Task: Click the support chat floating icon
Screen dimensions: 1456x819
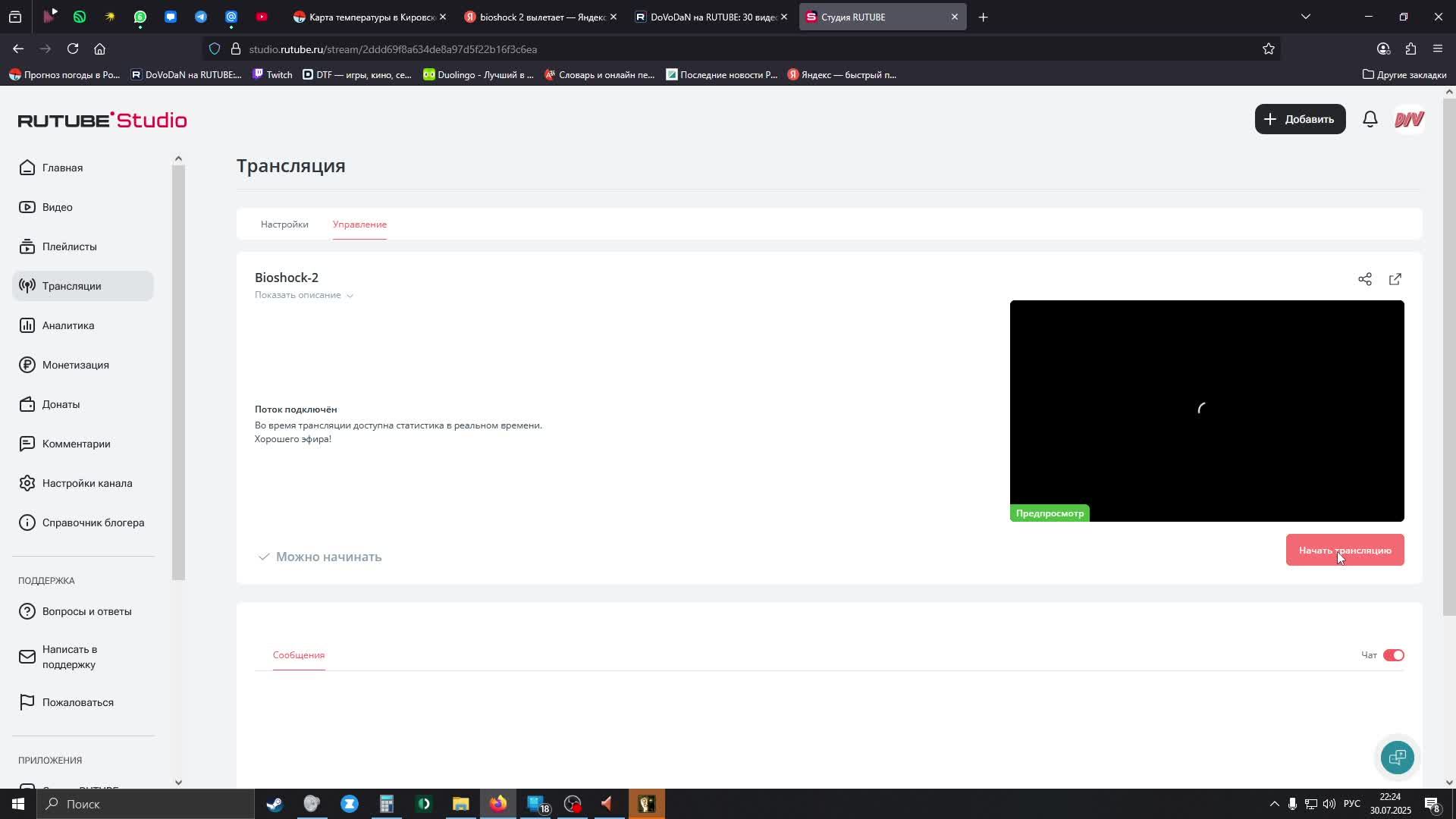Action: [x=1397, y=757]
